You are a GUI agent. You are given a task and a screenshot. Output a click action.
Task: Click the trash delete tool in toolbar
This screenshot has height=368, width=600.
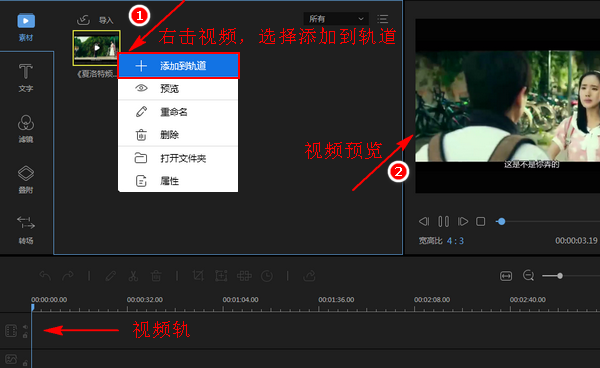[x=156, y=276]
